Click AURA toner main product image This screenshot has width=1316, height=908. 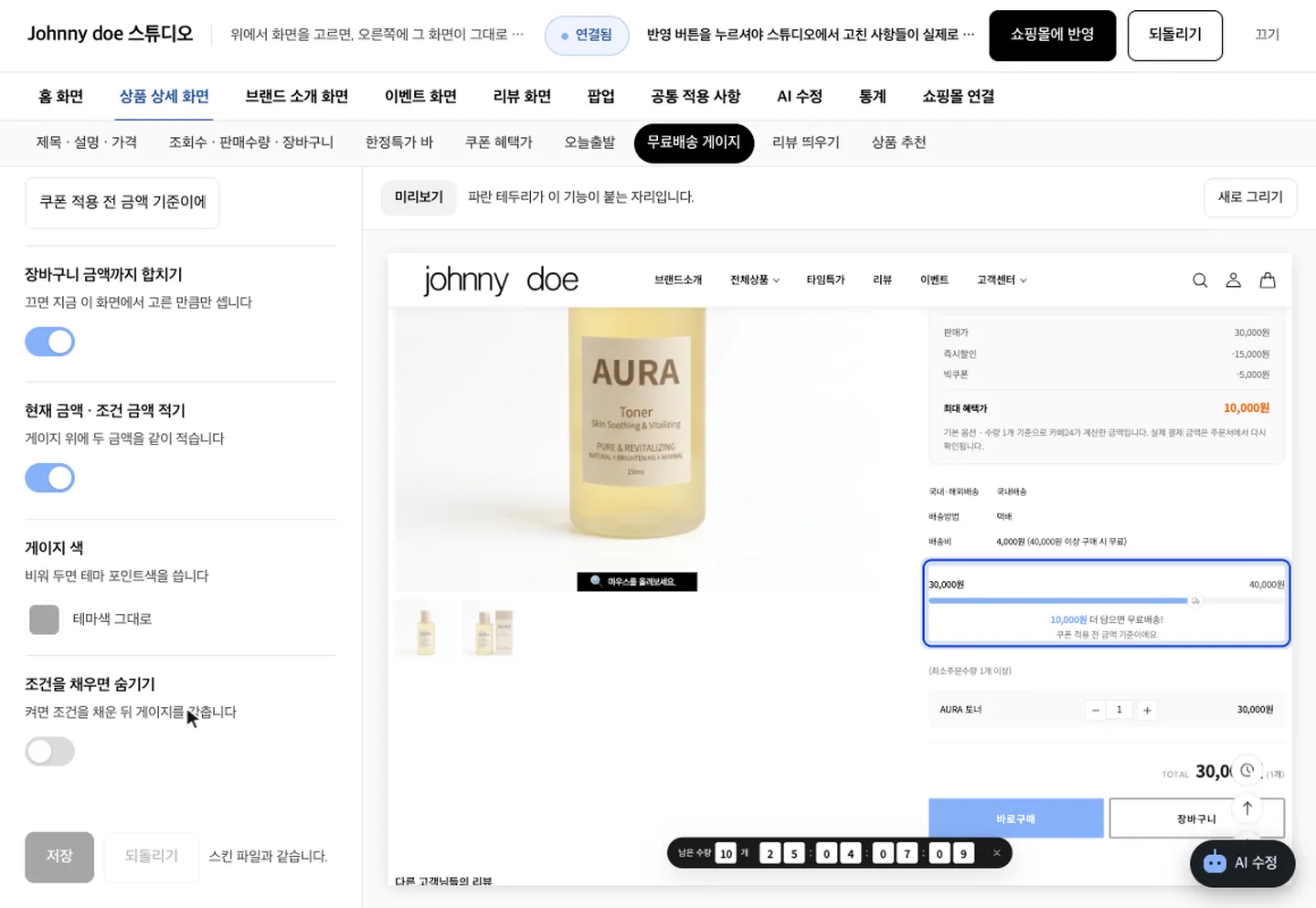tap(638, 448)
